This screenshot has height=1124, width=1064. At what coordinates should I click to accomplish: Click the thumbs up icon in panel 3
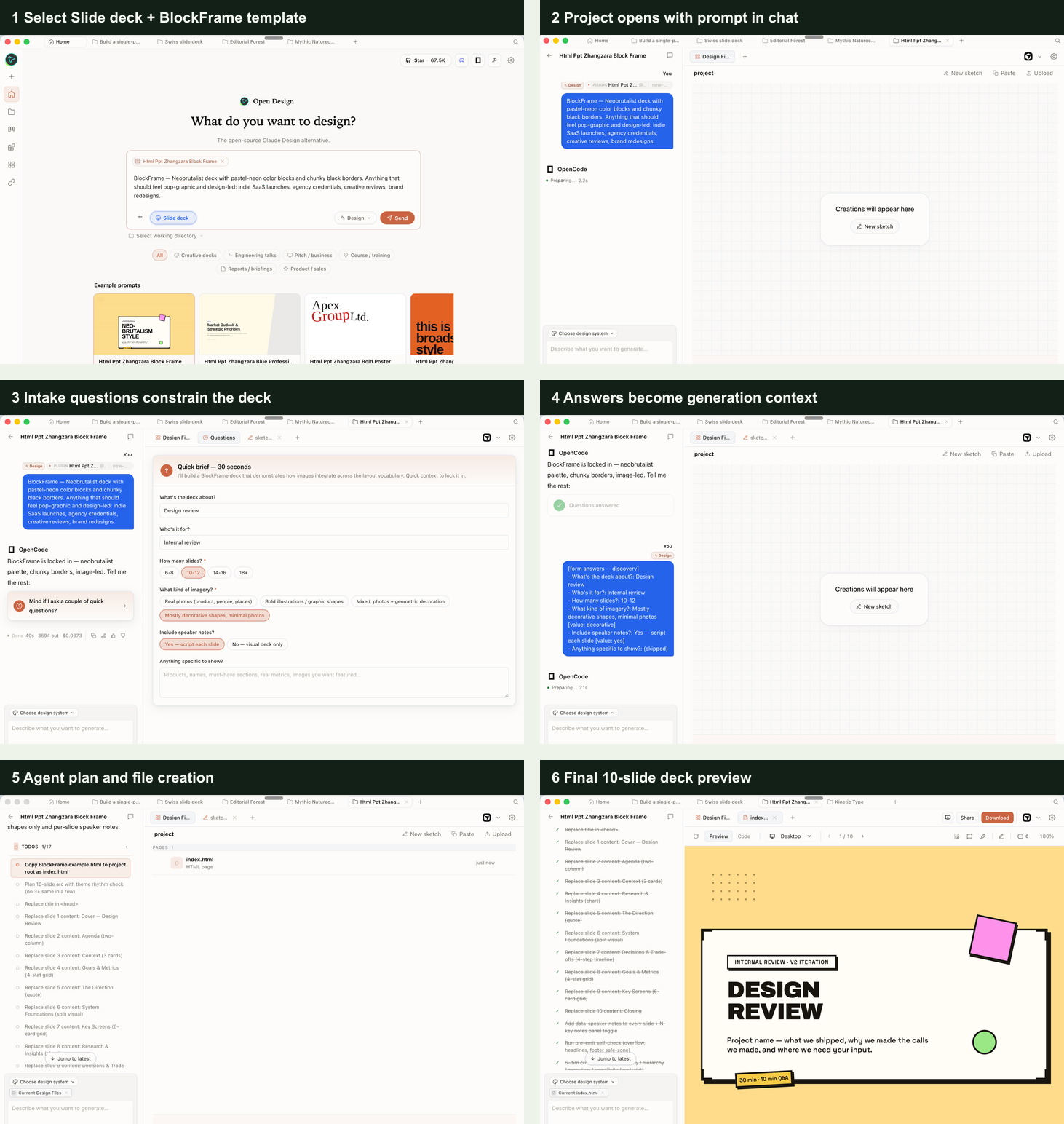(x=113, y=636)
